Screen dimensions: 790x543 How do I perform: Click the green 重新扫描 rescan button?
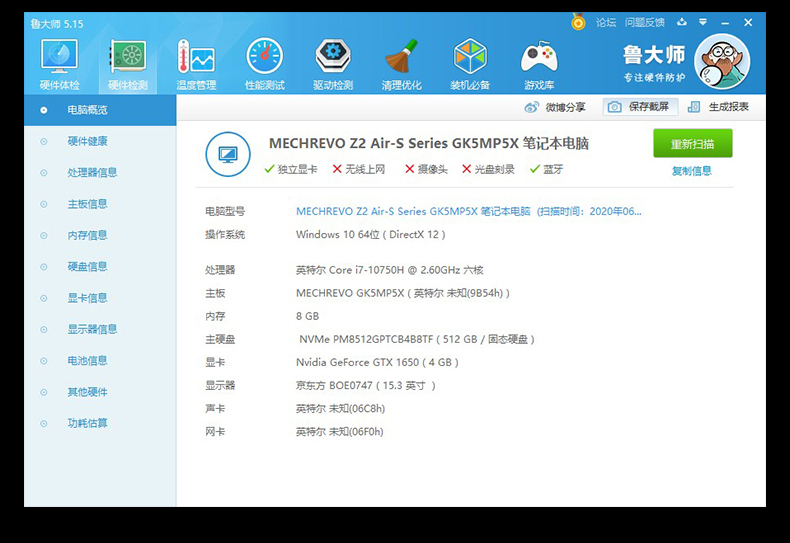click(x=693, y=144)
